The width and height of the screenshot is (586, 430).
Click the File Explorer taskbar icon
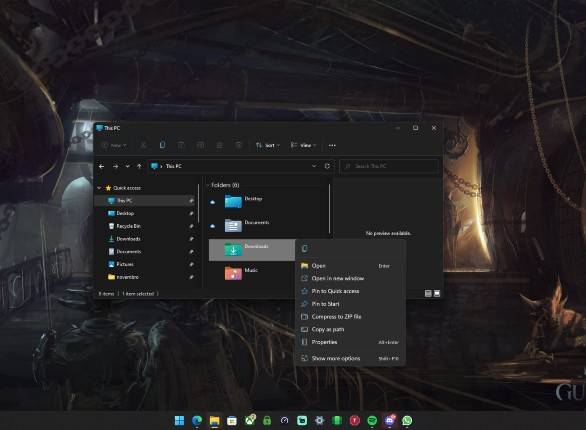(215, 421)
